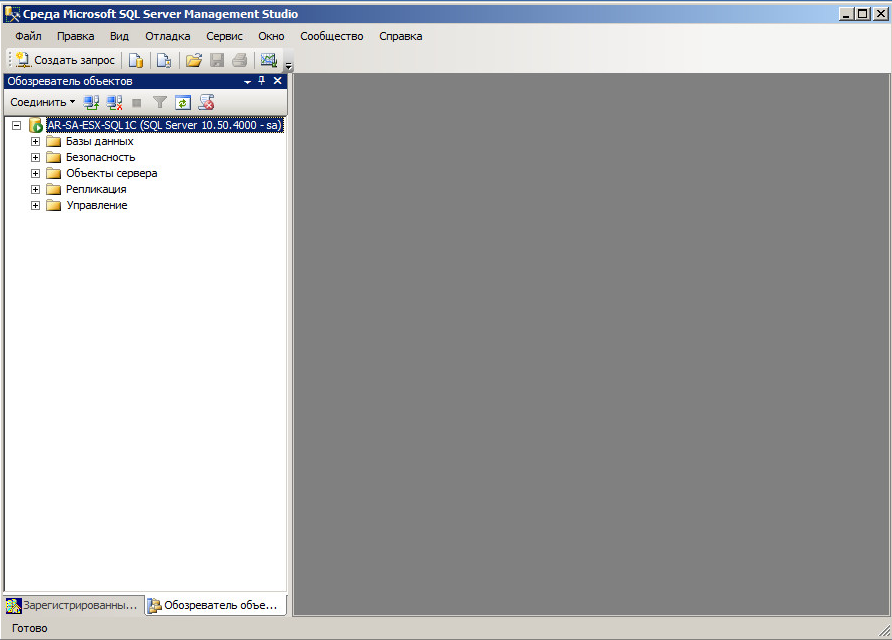Open the Вид menu
Screen dimensions: 892x640
(x=119, y=36)
